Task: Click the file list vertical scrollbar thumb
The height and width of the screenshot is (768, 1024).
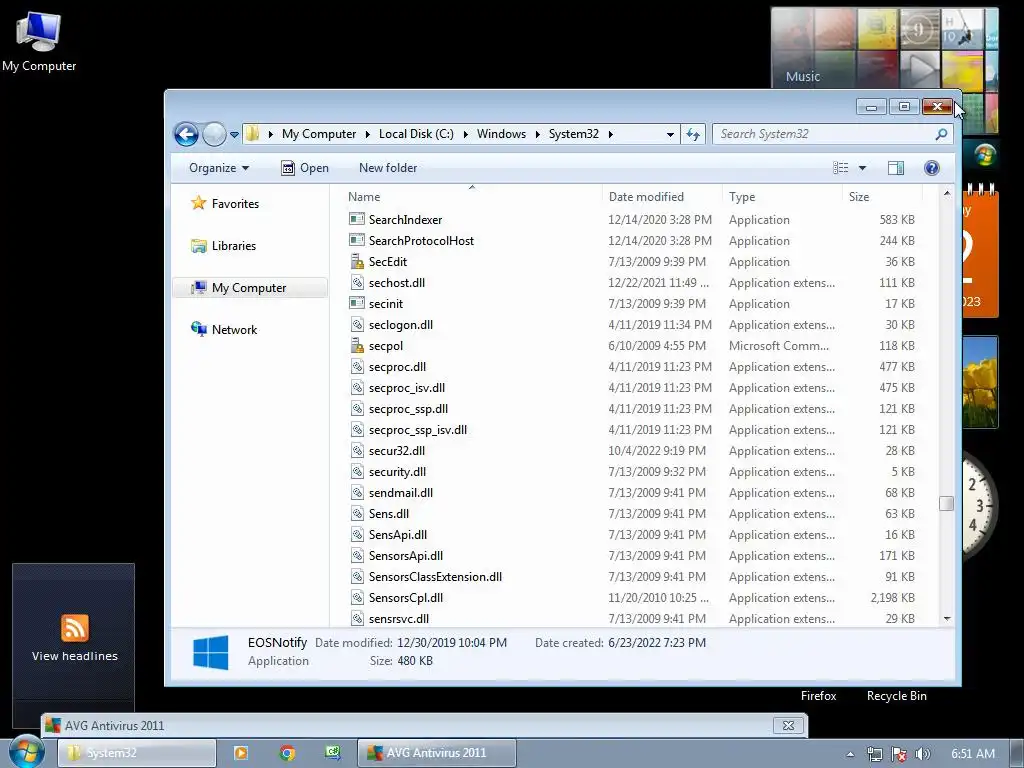Action: point(946,504)
